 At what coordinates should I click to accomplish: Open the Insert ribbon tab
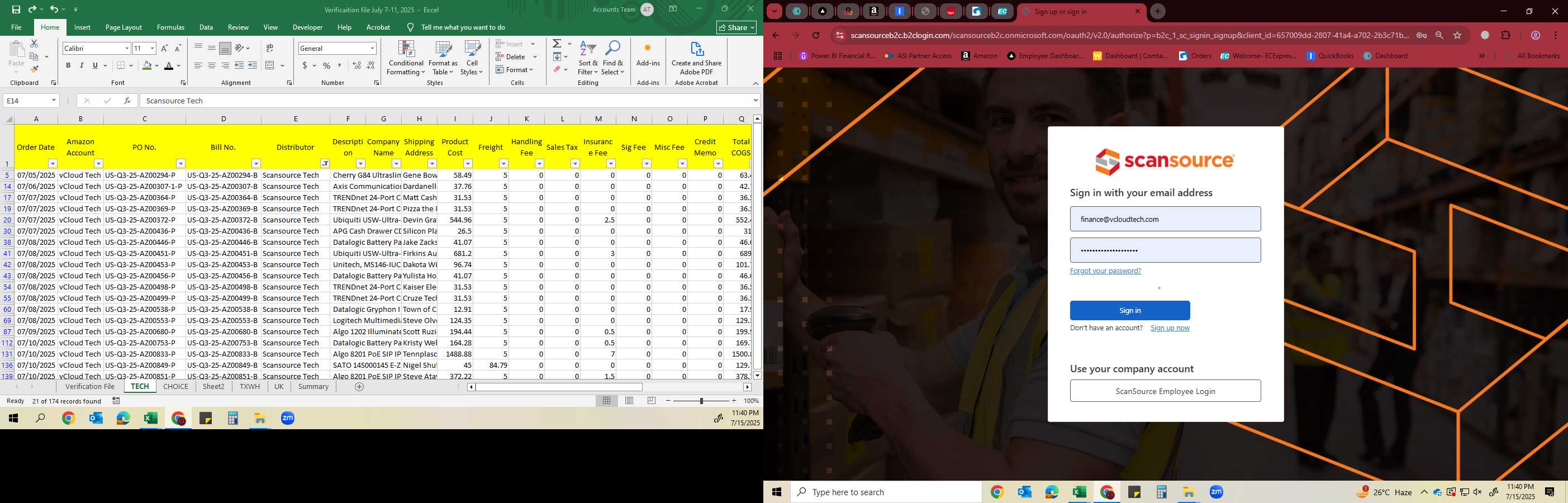pyautogui.click(x=82, y=27)
